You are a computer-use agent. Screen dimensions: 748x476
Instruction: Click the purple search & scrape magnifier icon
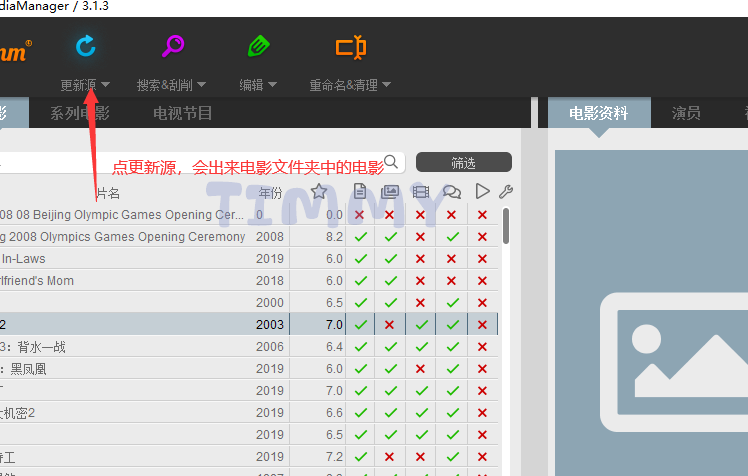coord(173,46)
